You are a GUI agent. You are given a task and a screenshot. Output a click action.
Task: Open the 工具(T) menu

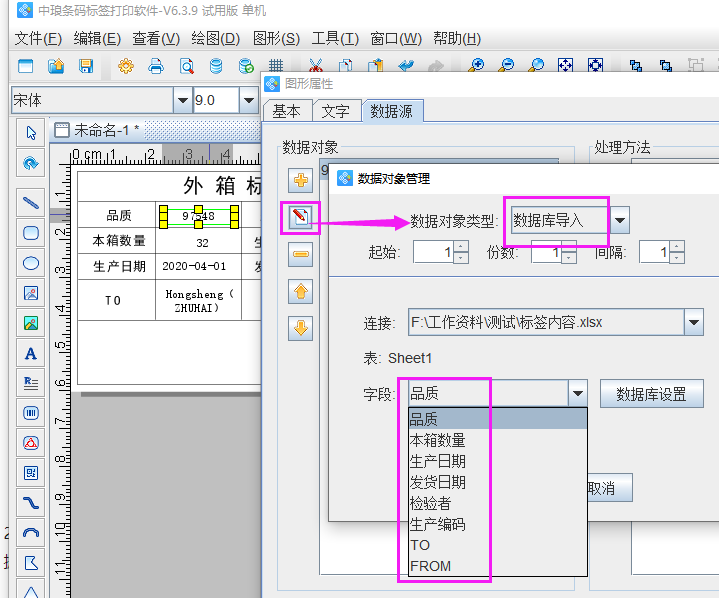335,39
